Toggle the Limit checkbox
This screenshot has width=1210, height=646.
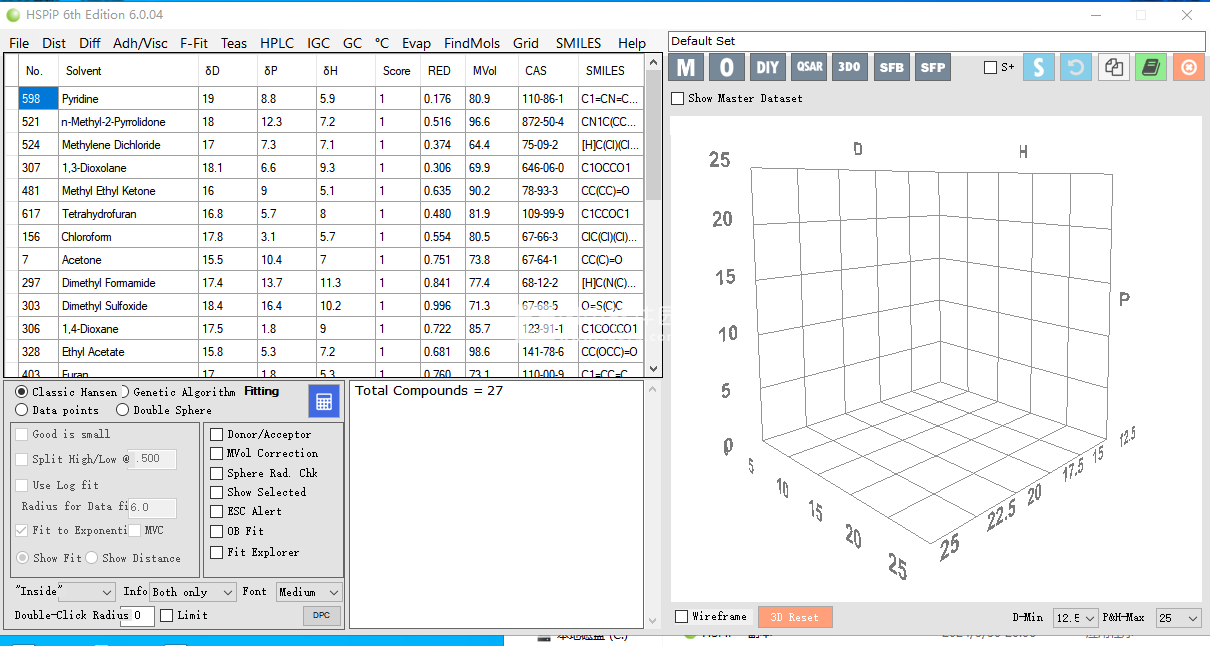point(167,615)
